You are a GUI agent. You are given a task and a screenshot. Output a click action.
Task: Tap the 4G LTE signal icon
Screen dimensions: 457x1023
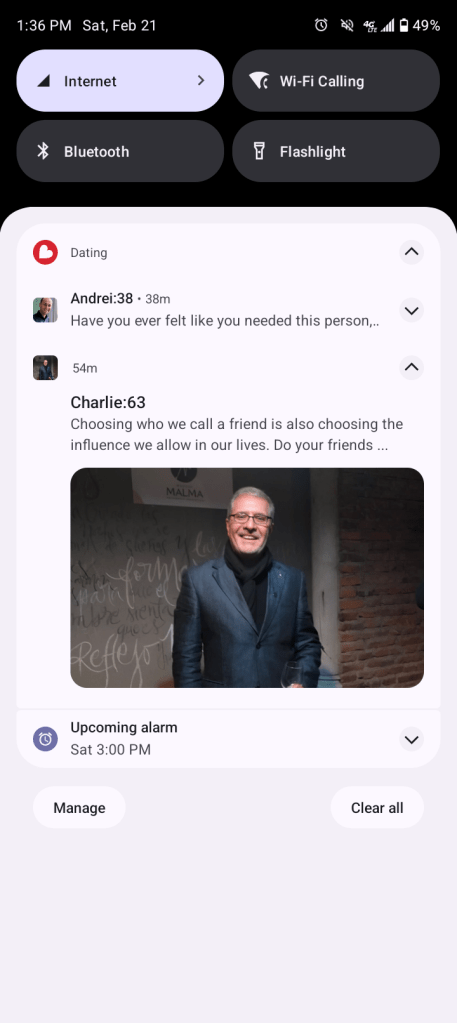pos(370,25)
